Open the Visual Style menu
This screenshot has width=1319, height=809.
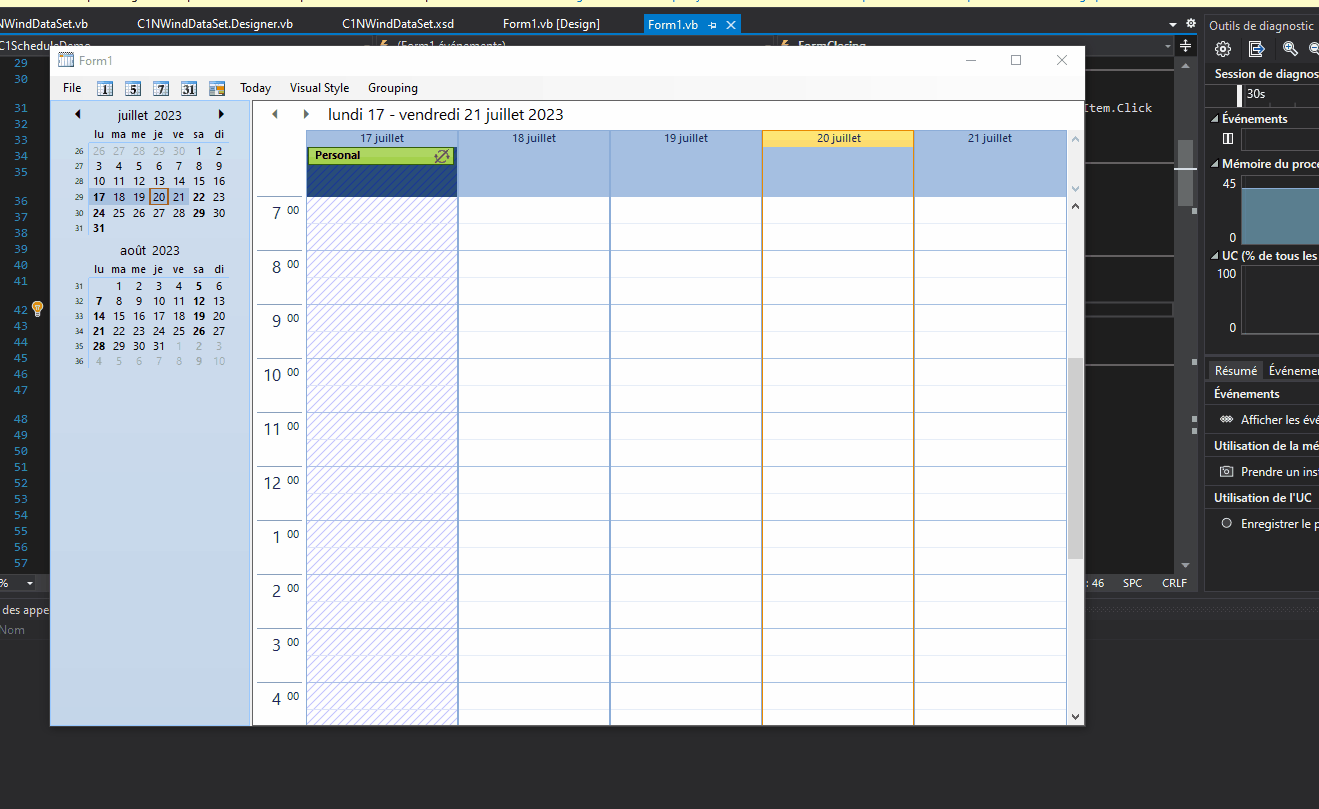320,88
